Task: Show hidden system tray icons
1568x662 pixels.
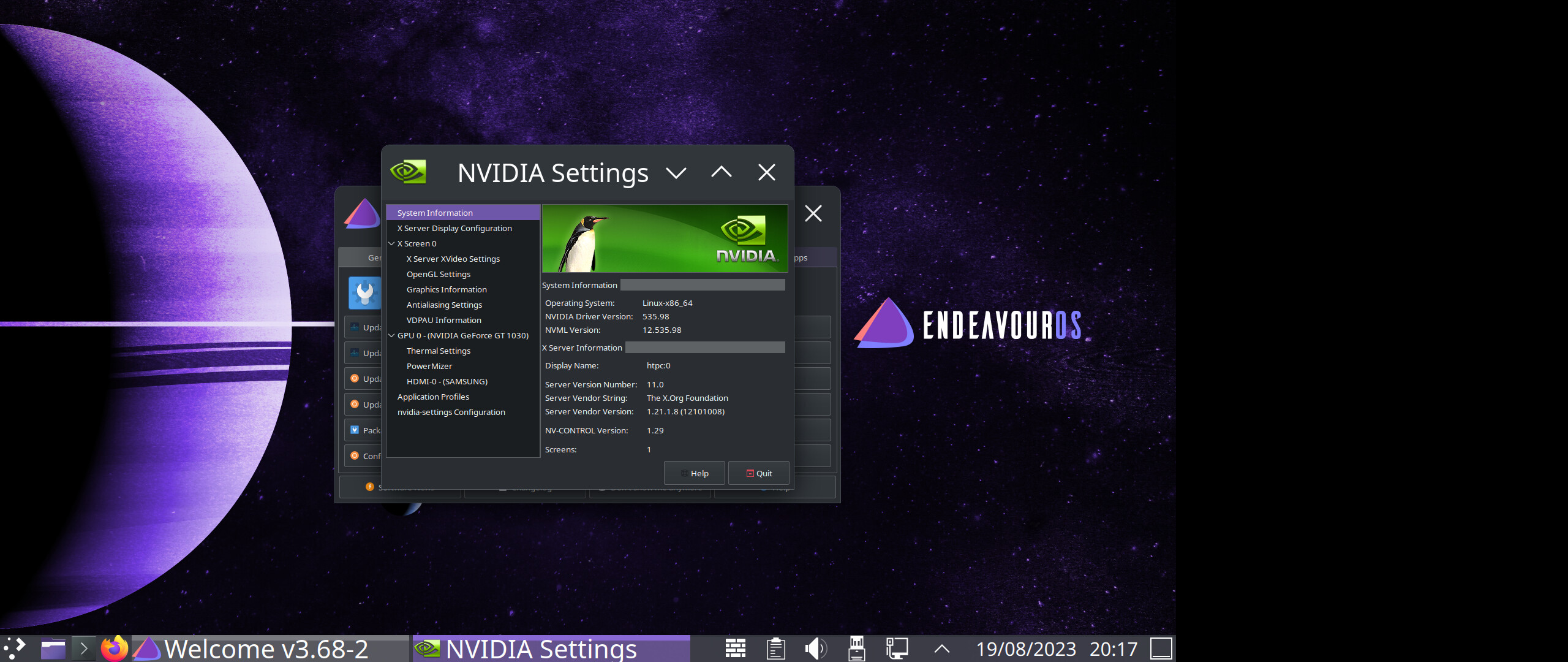Action: (942, 649)
